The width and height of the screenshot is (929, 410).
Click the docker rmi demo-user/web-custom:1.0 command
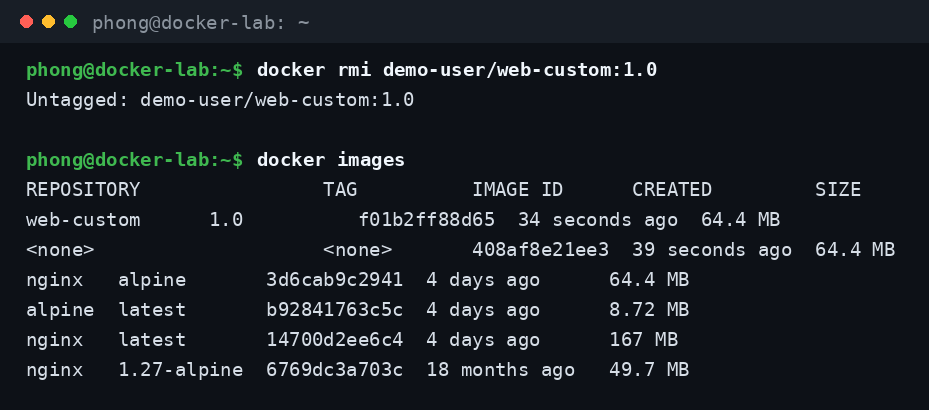point(457,70)
